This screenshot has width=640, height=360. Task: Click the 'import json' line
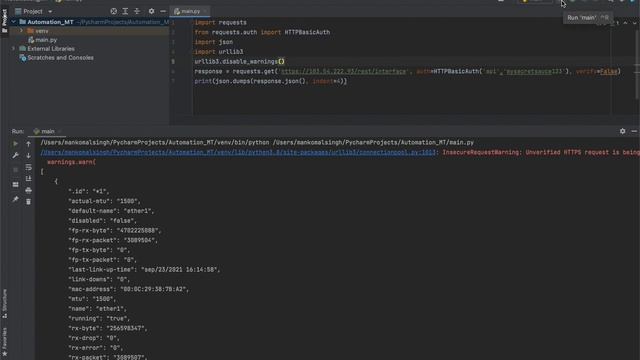click(x=213, y=42)
